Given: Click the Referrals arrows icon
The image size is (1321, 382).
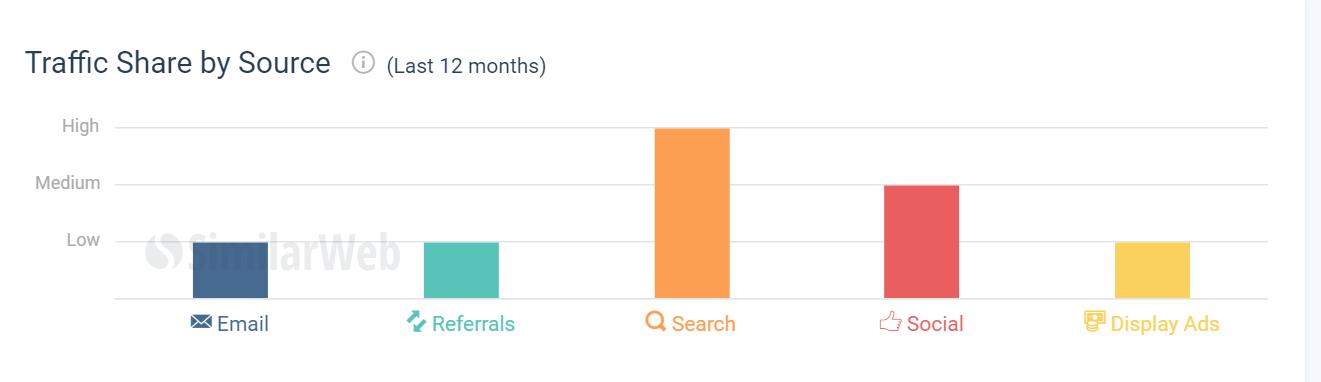Looking at the screenshot, I should [x=416, y=321].
